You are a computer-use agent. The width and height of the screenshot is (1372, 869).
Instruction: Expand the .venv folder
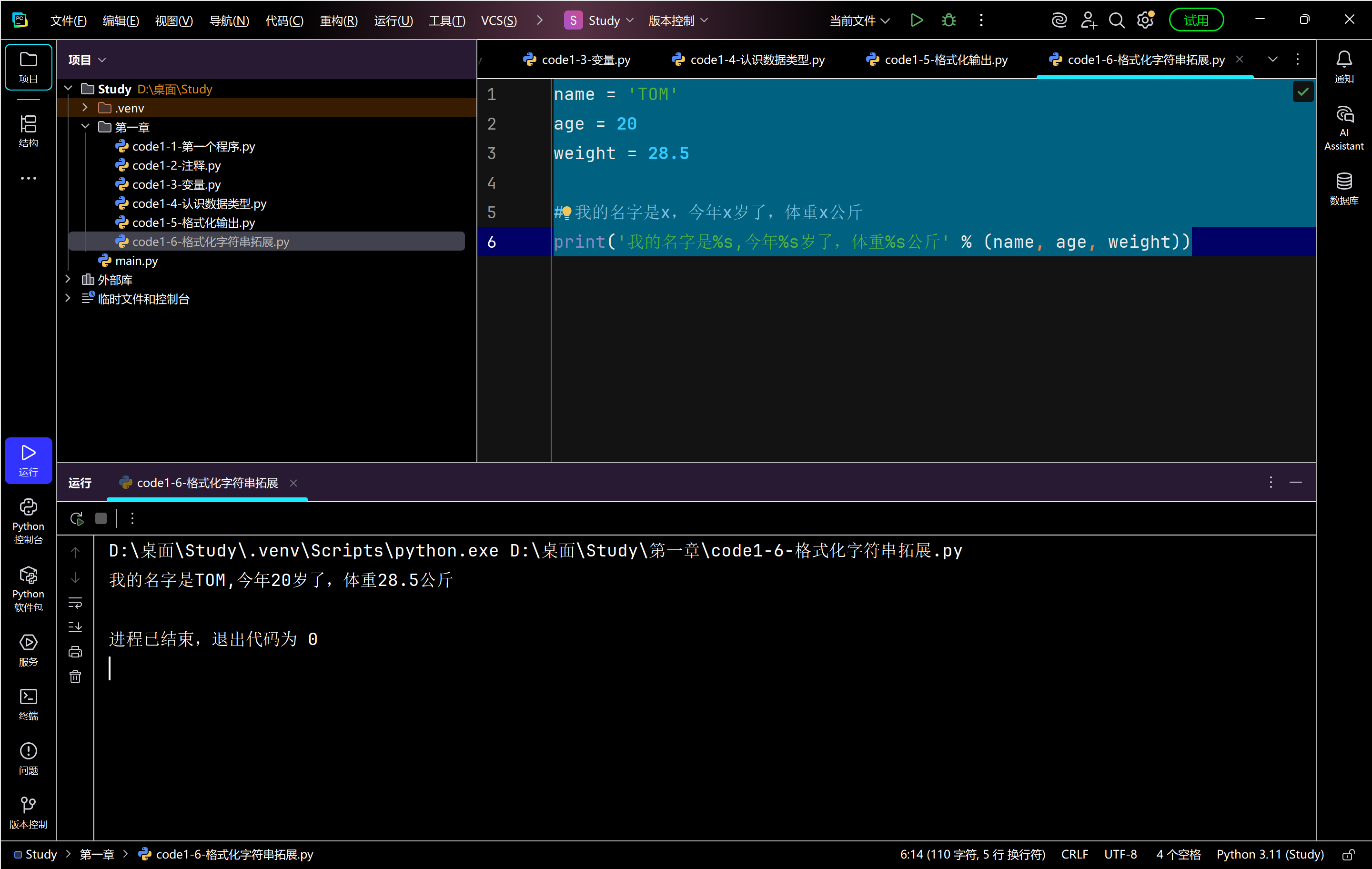tap(85, 108)
